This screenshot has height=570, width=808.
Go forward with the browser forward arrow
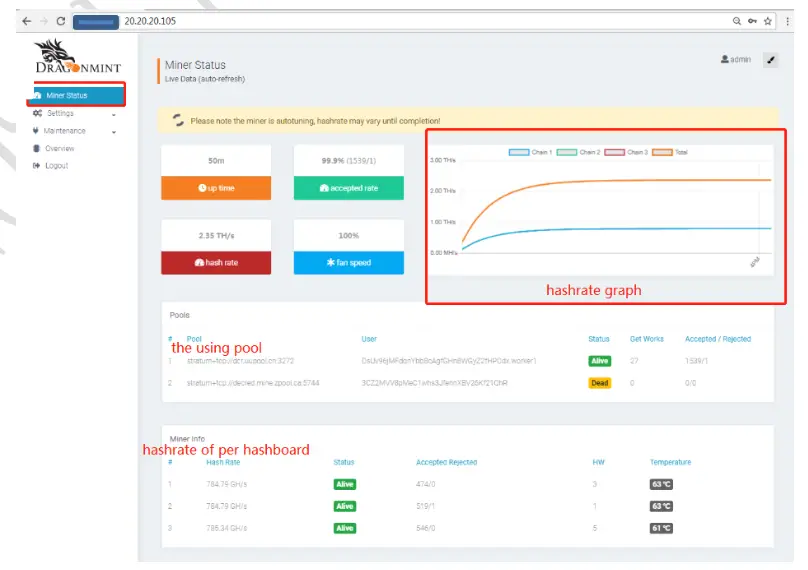click(44, 21)
